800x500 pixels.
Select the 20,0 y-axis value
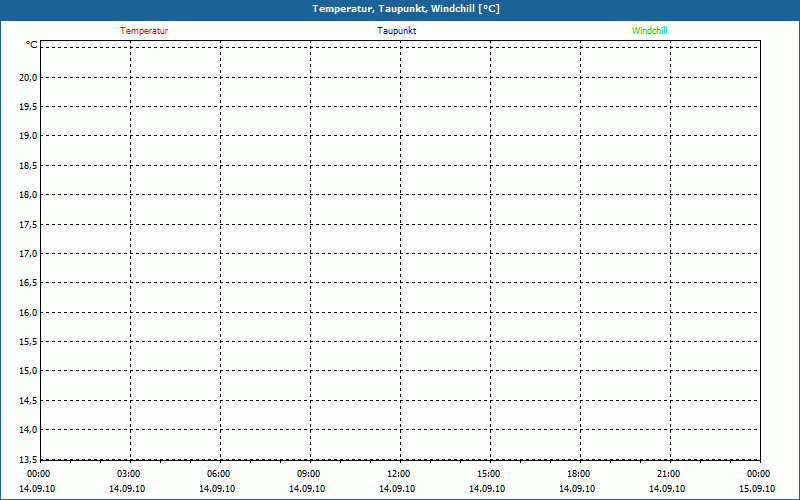click(x=28, y=77)
